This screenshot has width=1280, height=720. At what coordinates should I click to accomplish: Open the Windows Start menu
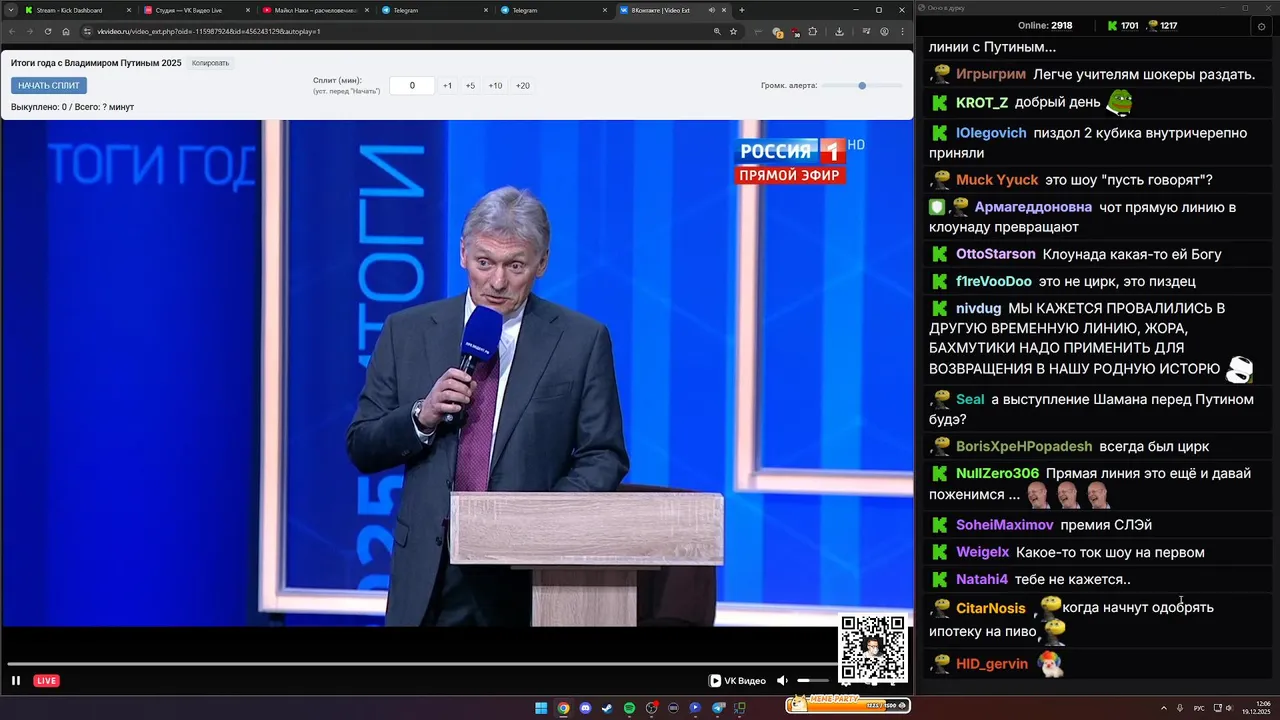click(x=541, y=708)
